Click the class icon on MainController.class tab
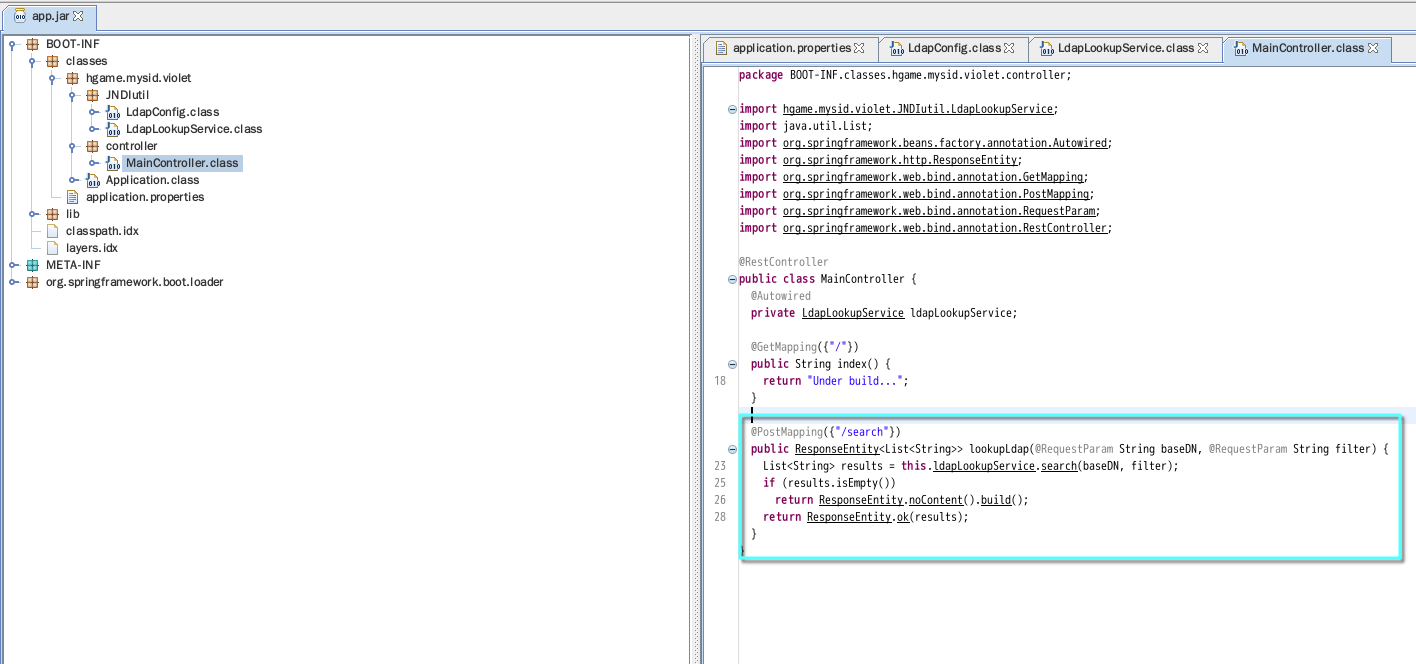The width and height of the screenshot is (1416, 664). pyautogui.click(x=1240, y=48)
